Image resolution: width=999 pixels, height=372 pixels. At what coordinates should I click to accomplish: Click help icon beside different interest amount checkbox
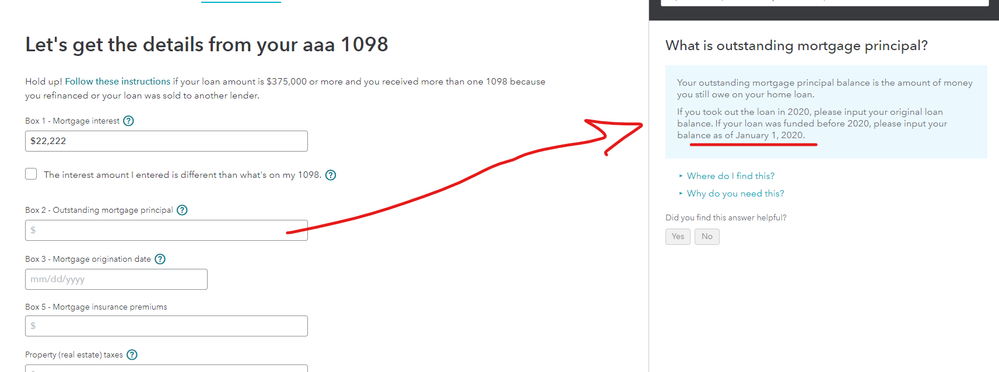pyautogui.click(x=331, y=175)
